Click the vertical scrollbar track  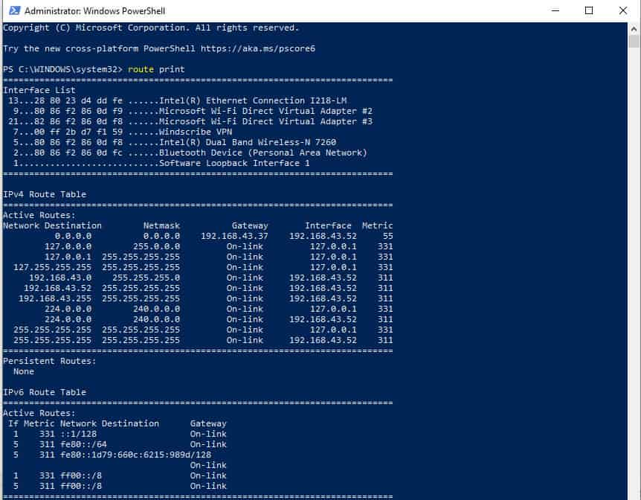tap(634, 300)
